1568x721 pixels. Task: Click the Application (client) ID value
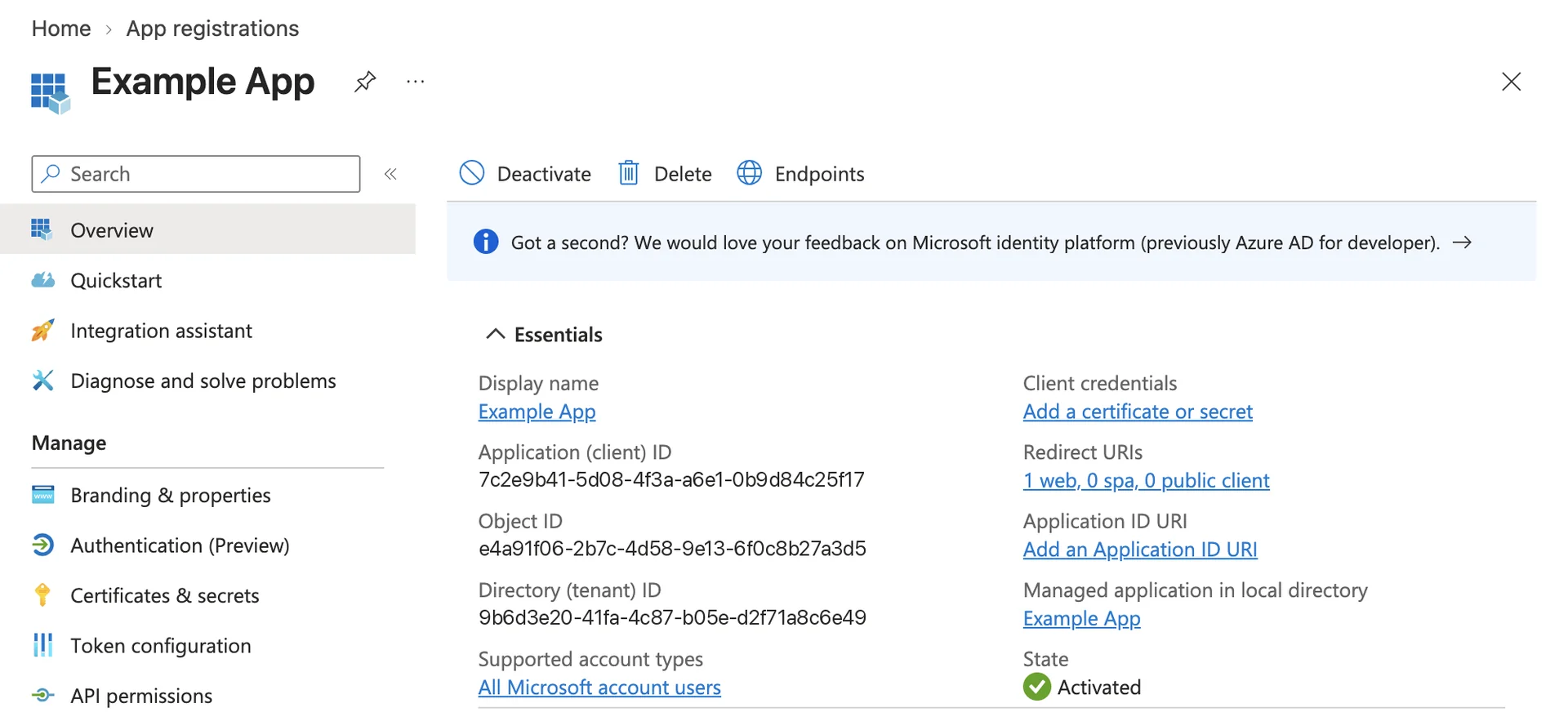(x=671, y=479)
